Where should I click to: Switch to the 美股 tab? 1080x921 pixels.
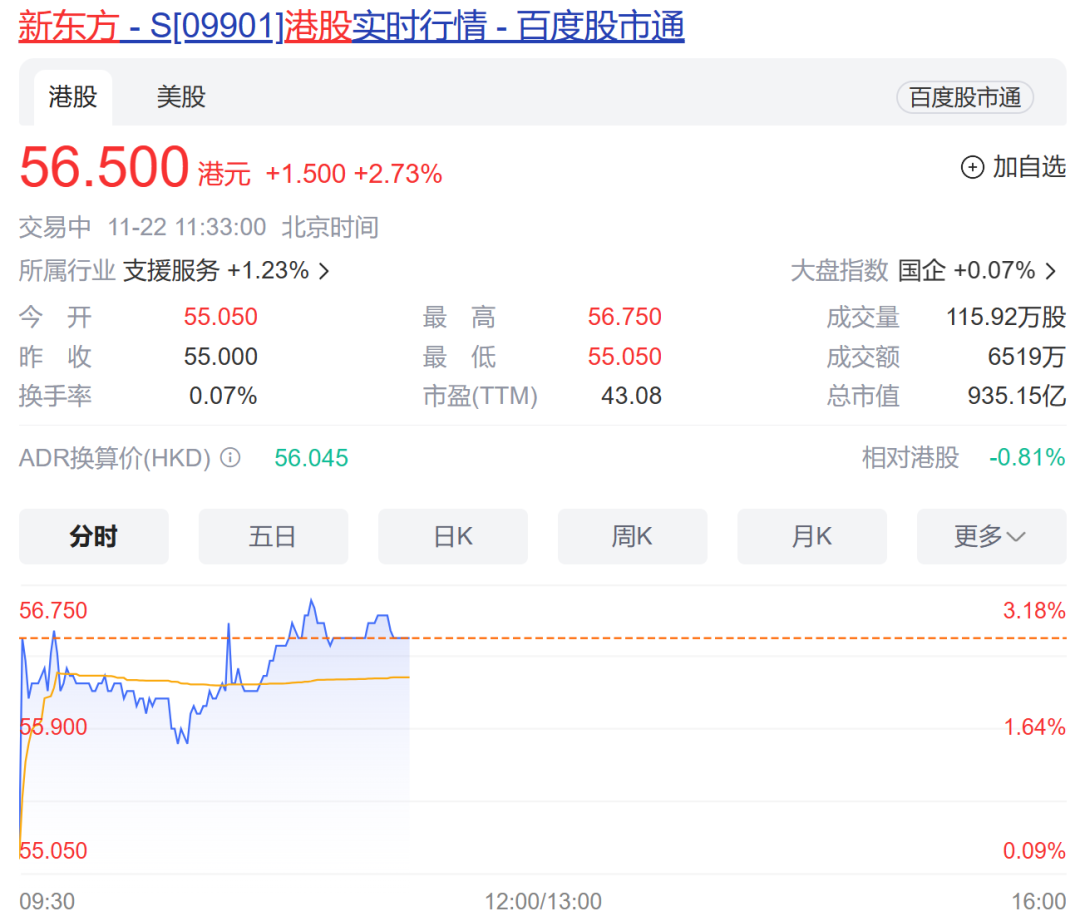pyautogui.click(x=181, y=97)
